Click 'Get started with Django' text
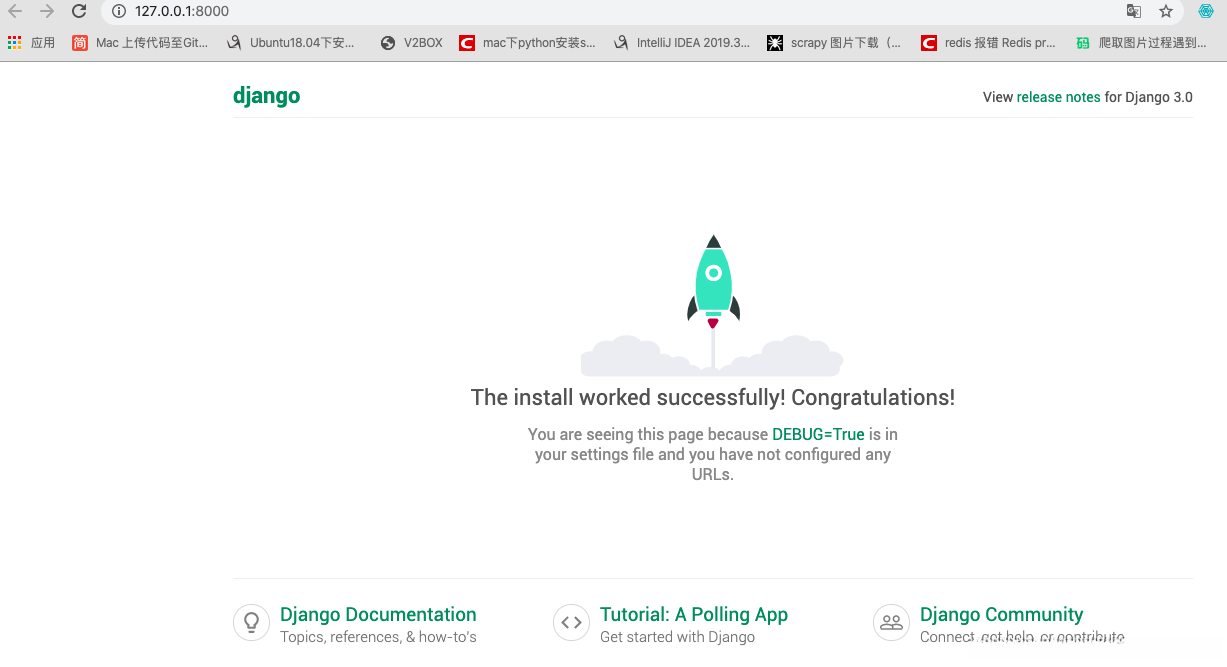The width and height of the screenshot is (1227, 667). pos(677,637)
